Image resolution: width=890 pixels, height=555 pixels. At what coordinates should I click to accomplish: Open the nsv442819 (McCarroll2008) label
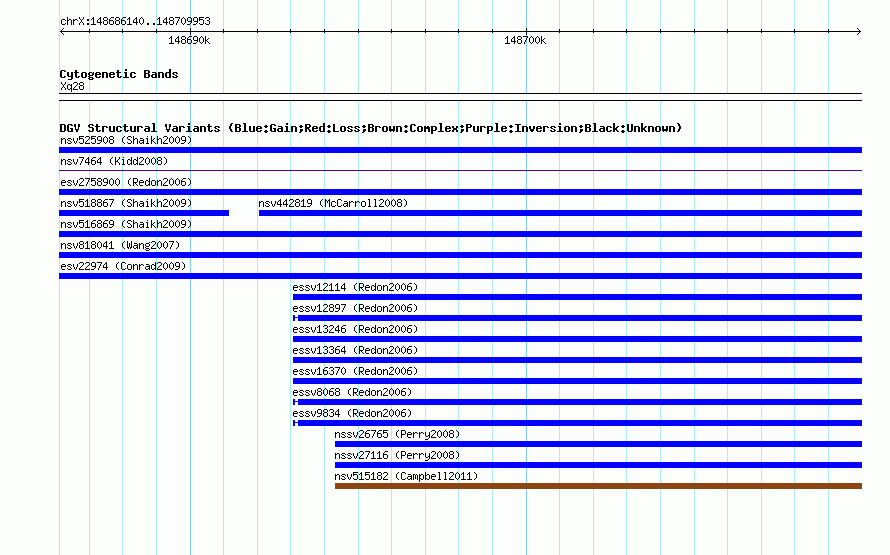tap(333, 203)
